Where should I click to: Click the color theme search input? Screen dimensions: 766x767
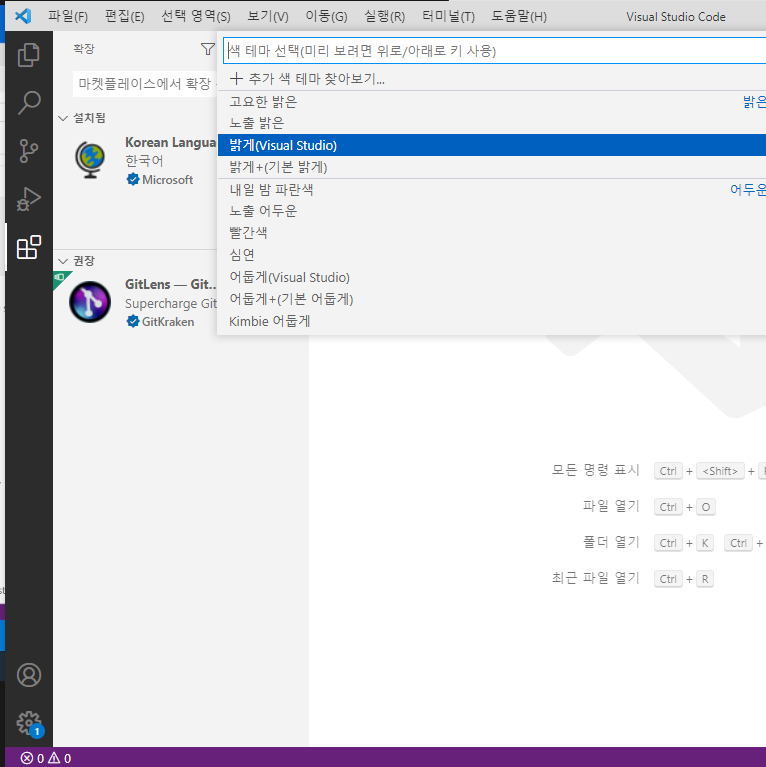click(x=495, y=51)
